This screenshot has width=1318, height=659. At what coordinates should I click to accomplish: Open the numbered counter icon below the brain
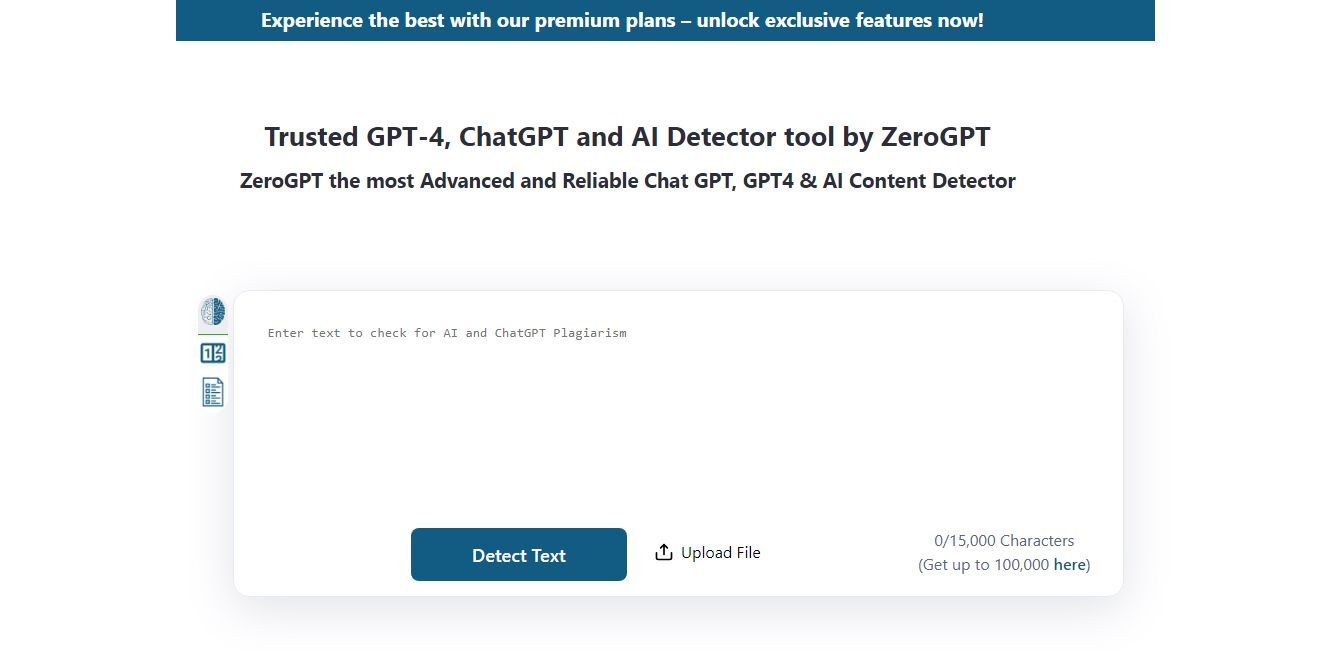(x=212, y=352)
